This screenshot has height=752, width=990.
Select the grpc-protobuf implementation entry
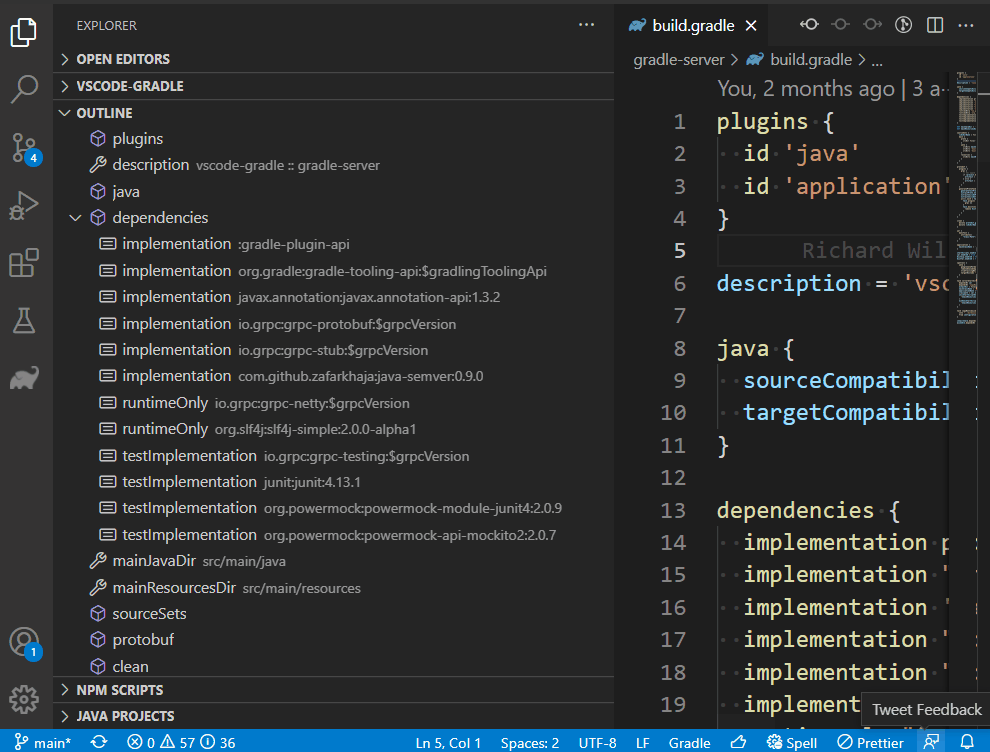[x=333, y=324]
